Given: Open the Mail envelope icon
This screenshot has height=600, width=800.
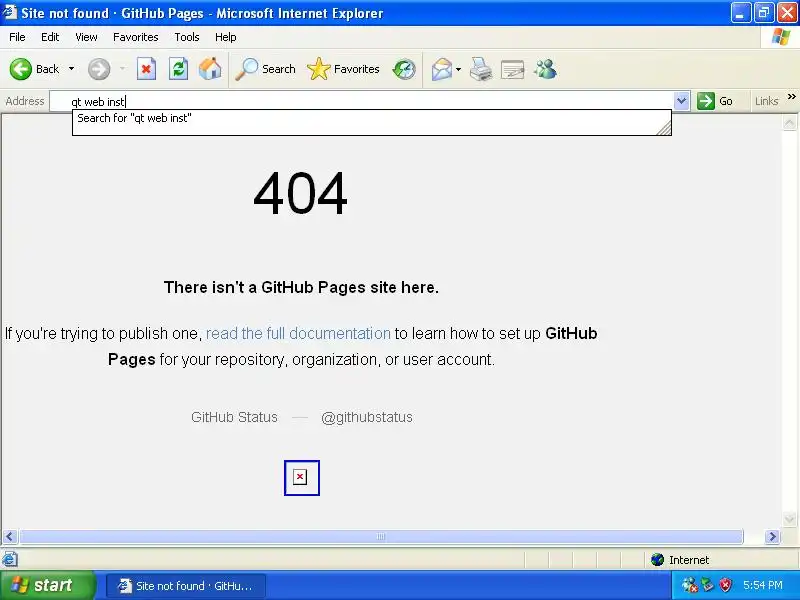Looking at the screenshot, I should 442,69.
